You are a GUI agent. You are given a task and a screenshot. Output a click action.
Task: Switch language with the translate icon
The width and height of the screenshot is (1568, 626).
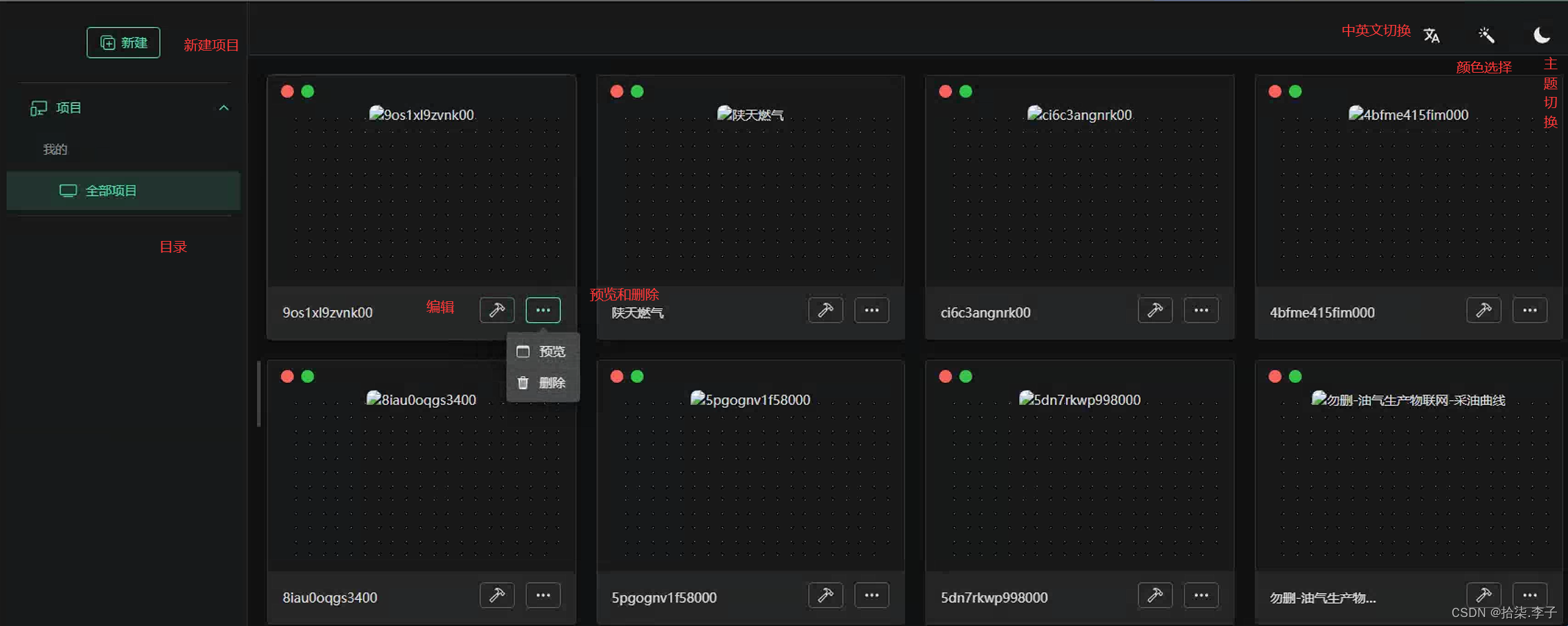[1432, 35]
